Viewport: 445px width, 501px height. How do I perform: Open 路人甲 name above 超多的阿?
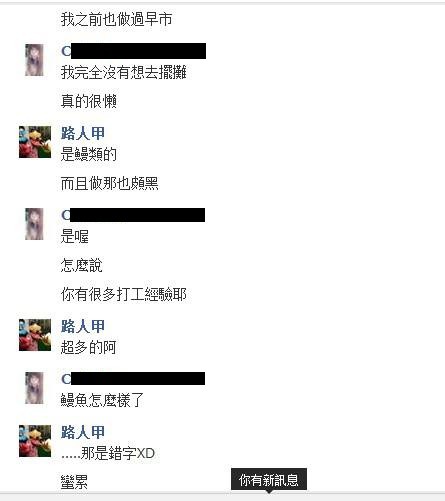tap(83, 326)
